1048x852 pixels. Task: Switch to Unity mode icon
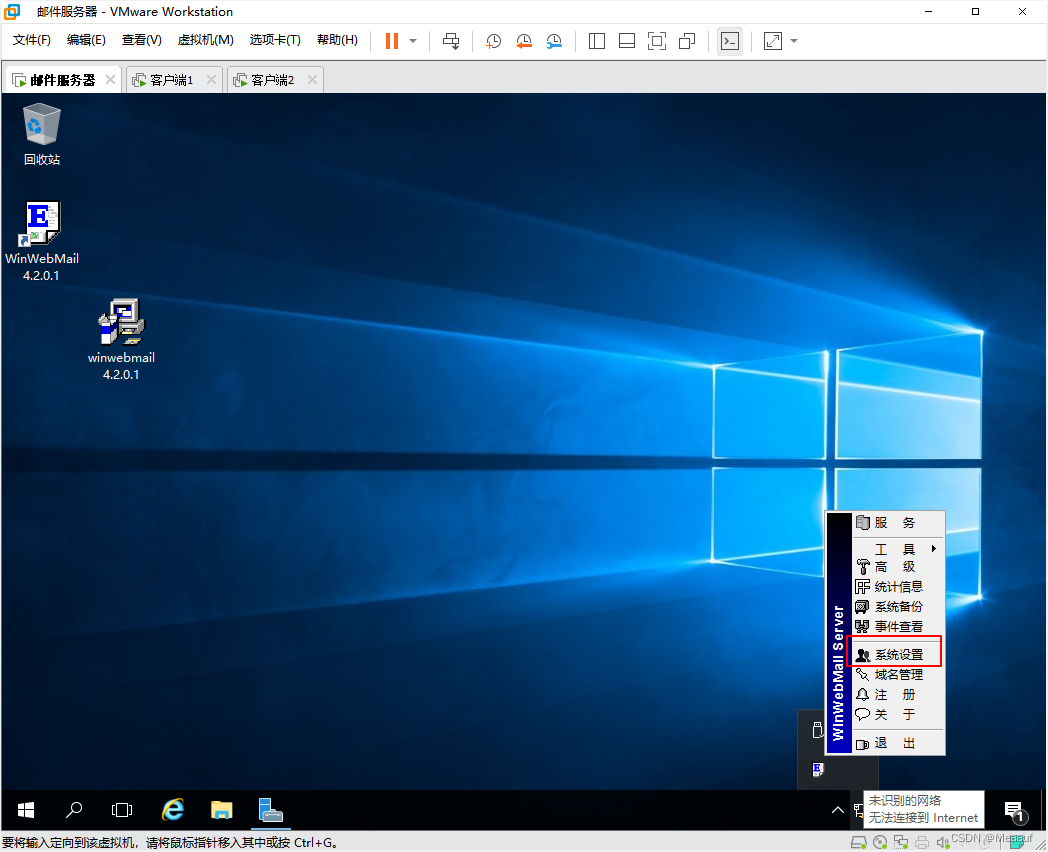pos(687,41)
